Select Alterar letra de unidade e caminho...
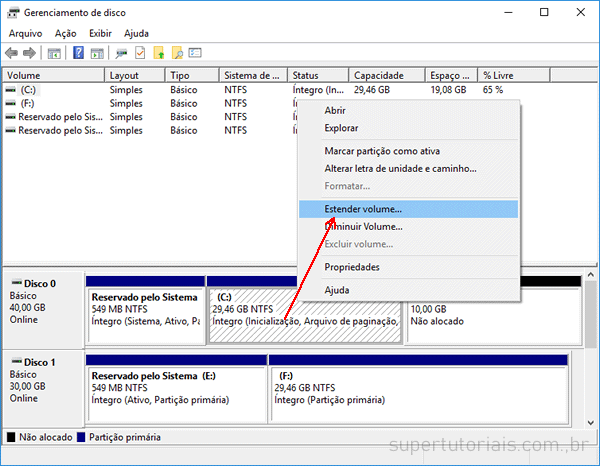This screenshot has width=600, height=466. point(400,168)
